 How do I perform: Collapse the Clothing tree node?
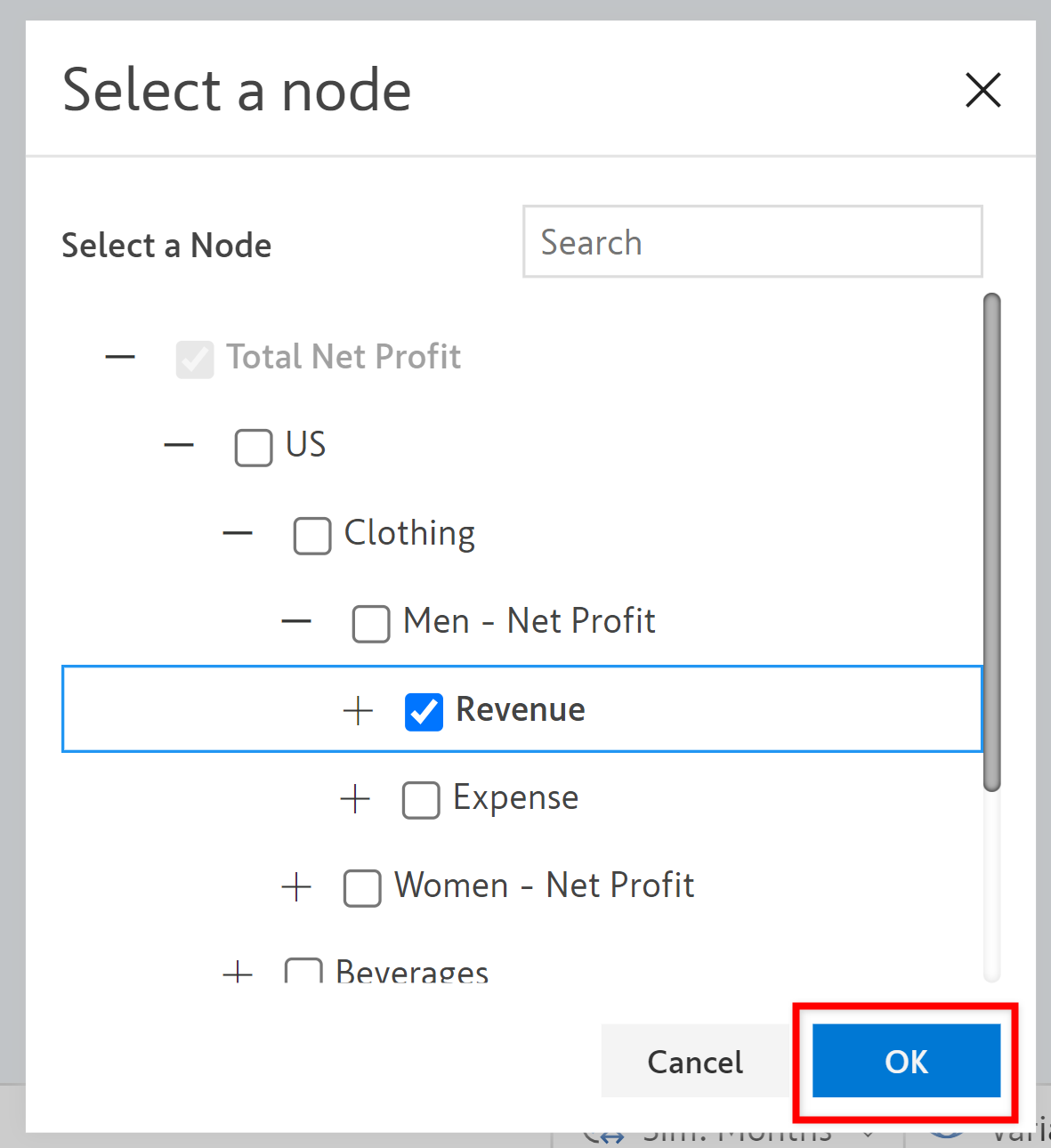coord(238,534)
